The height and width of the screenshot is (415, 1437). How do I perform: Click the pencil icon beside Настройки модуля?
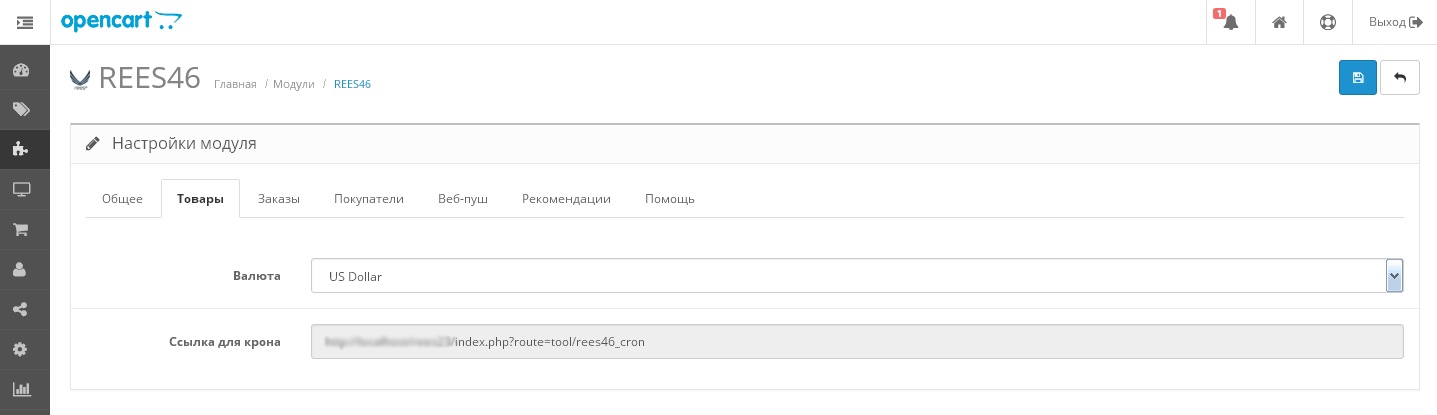coord(93,143)
